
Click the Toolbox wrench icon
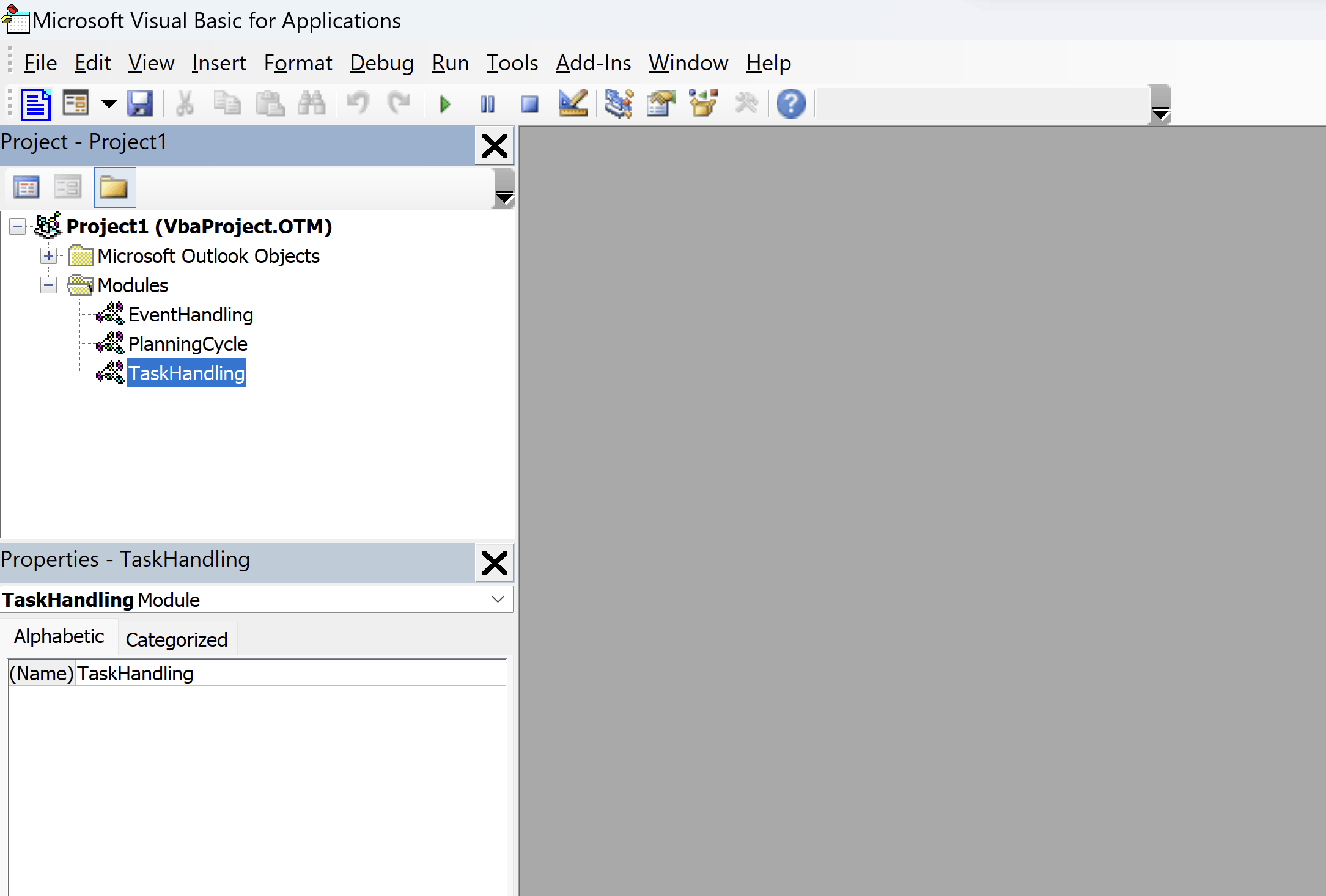(x=746, y=104)
